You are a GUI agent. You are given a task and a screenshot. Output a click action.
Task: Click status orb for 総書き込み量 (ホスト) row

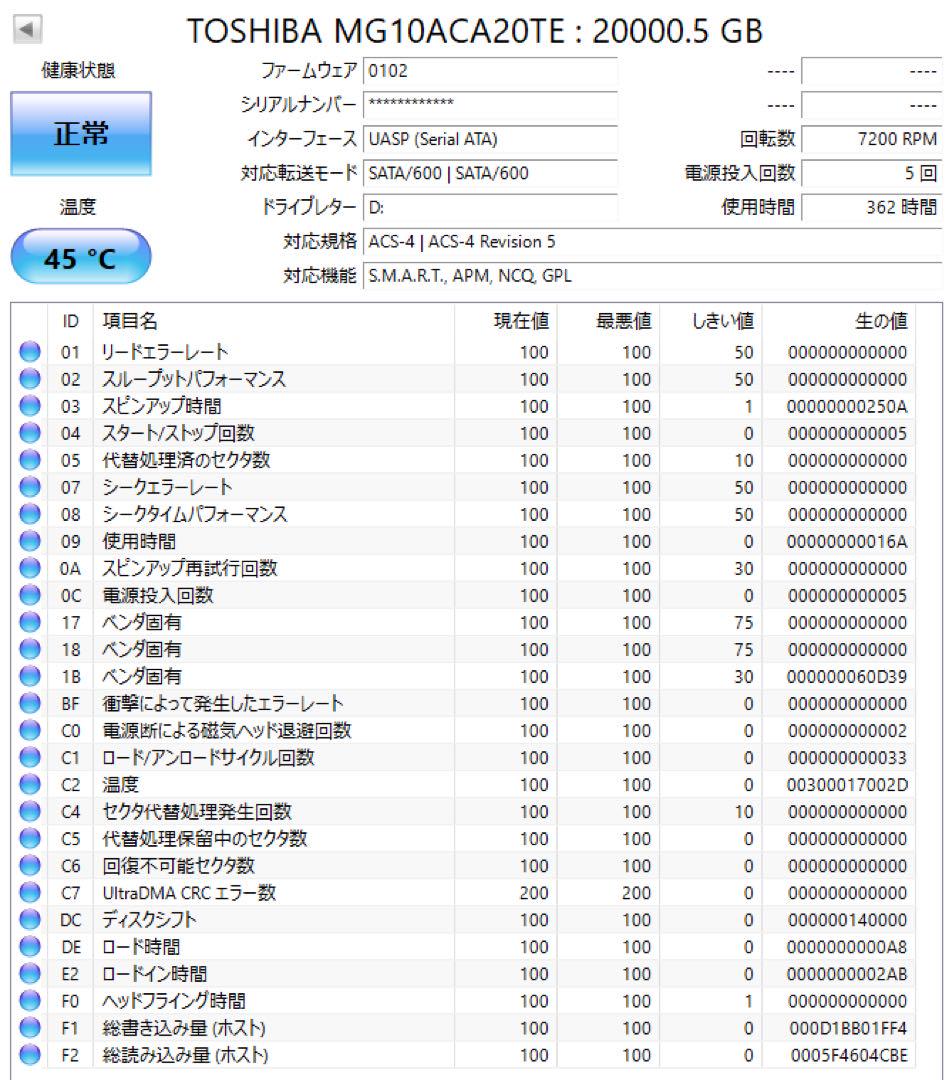(x=30, y=1028)
